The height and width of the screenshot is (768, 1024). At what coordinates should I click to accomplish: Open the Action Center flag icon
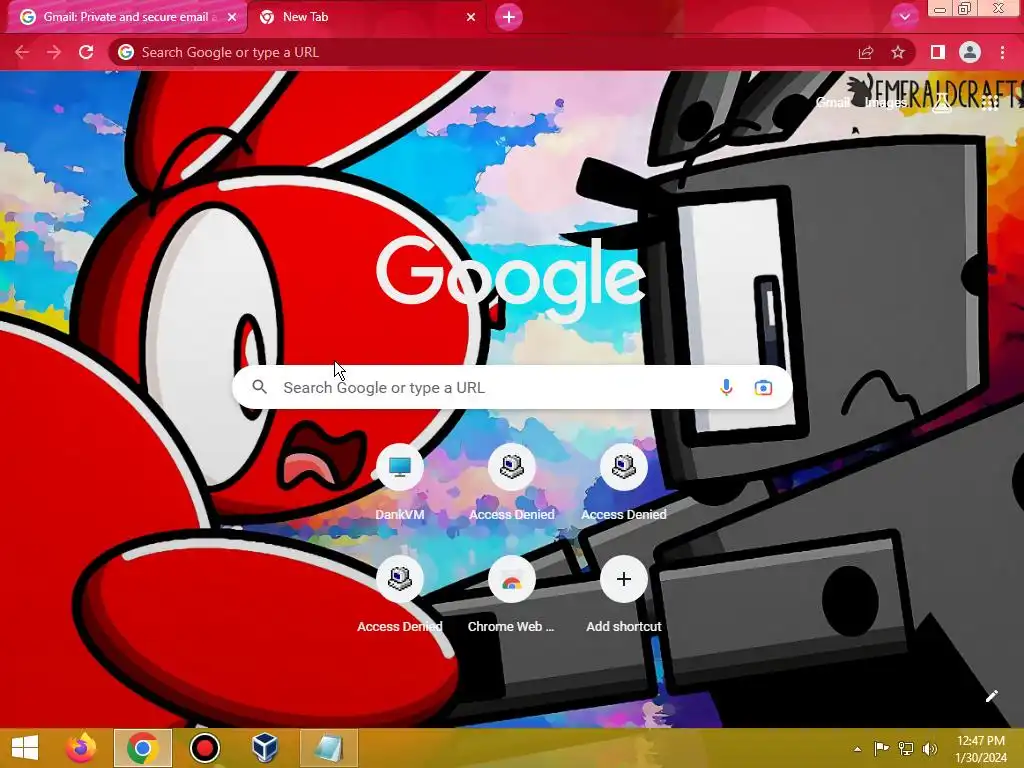pos(881,748)
